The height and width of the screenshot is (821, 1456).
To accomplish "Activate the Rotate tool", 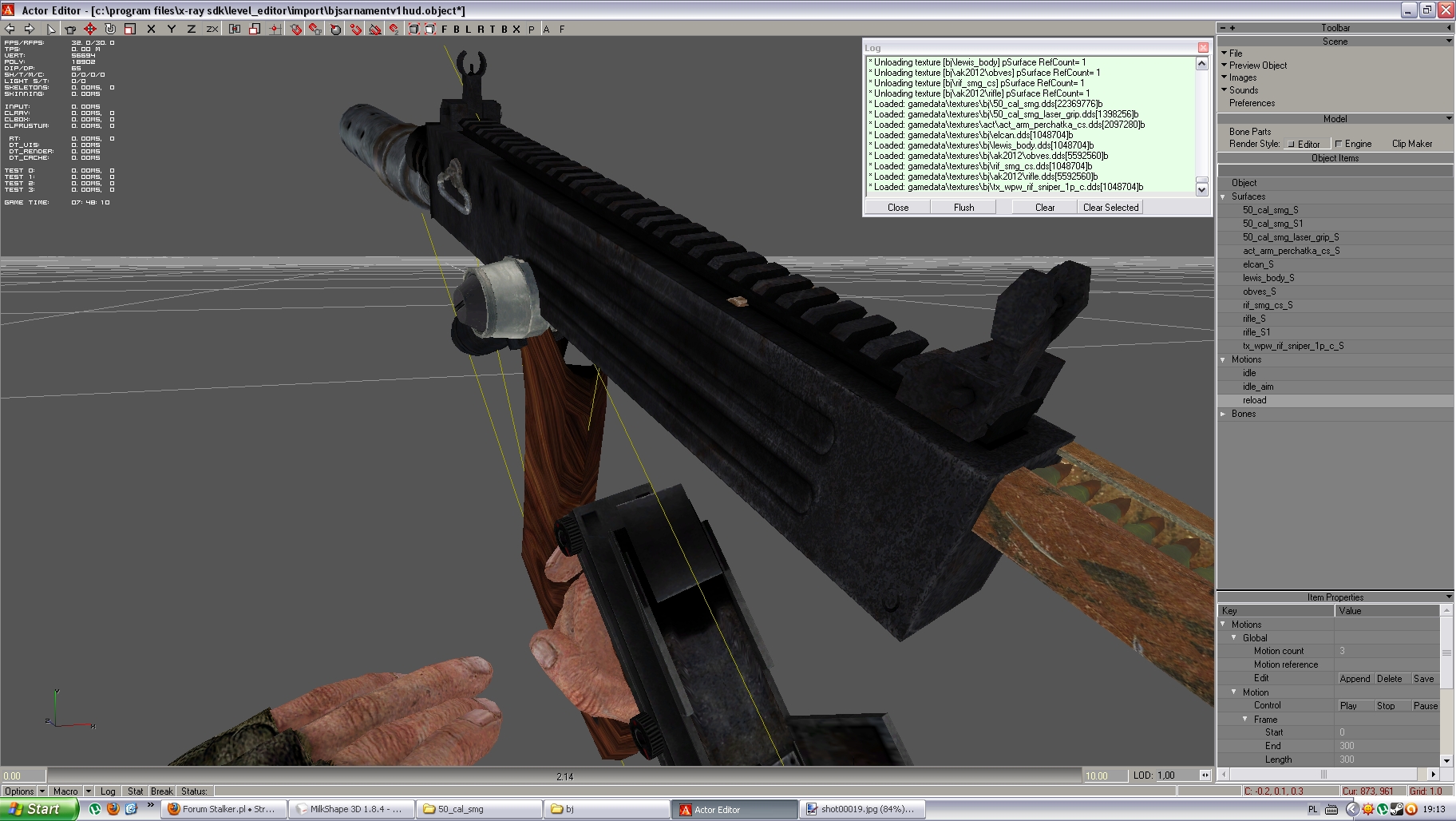I will pyautogui.click(x=110, y=29).
